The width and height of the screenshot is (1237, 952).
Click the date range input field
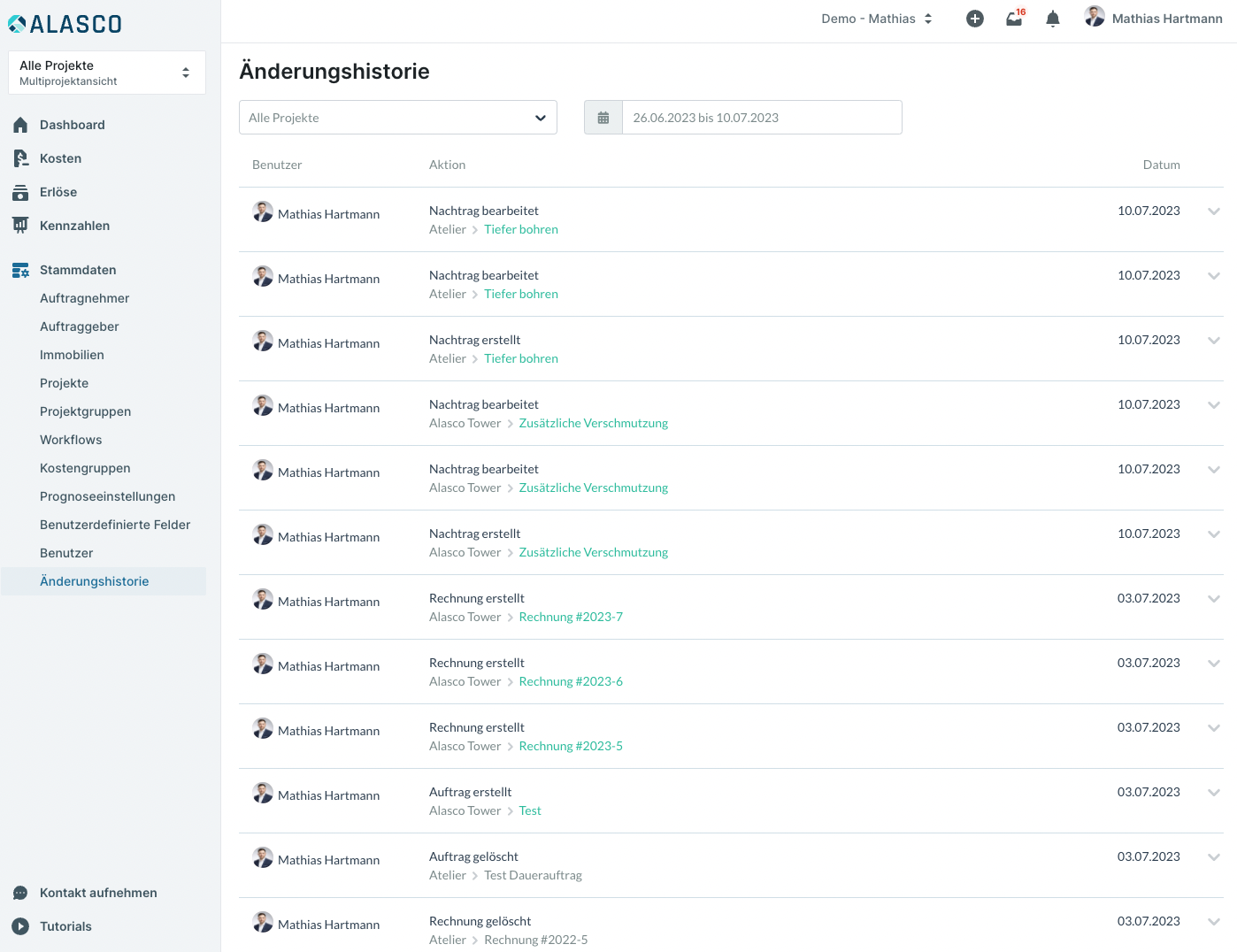click(x=761, y=118)
